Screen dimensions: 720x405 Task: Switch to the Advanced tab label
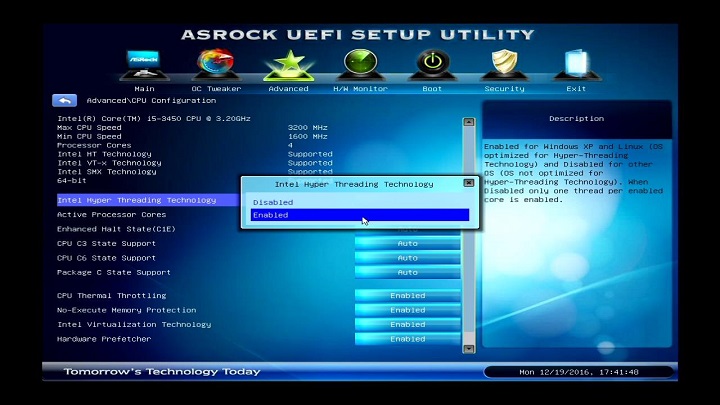(288, 89)
